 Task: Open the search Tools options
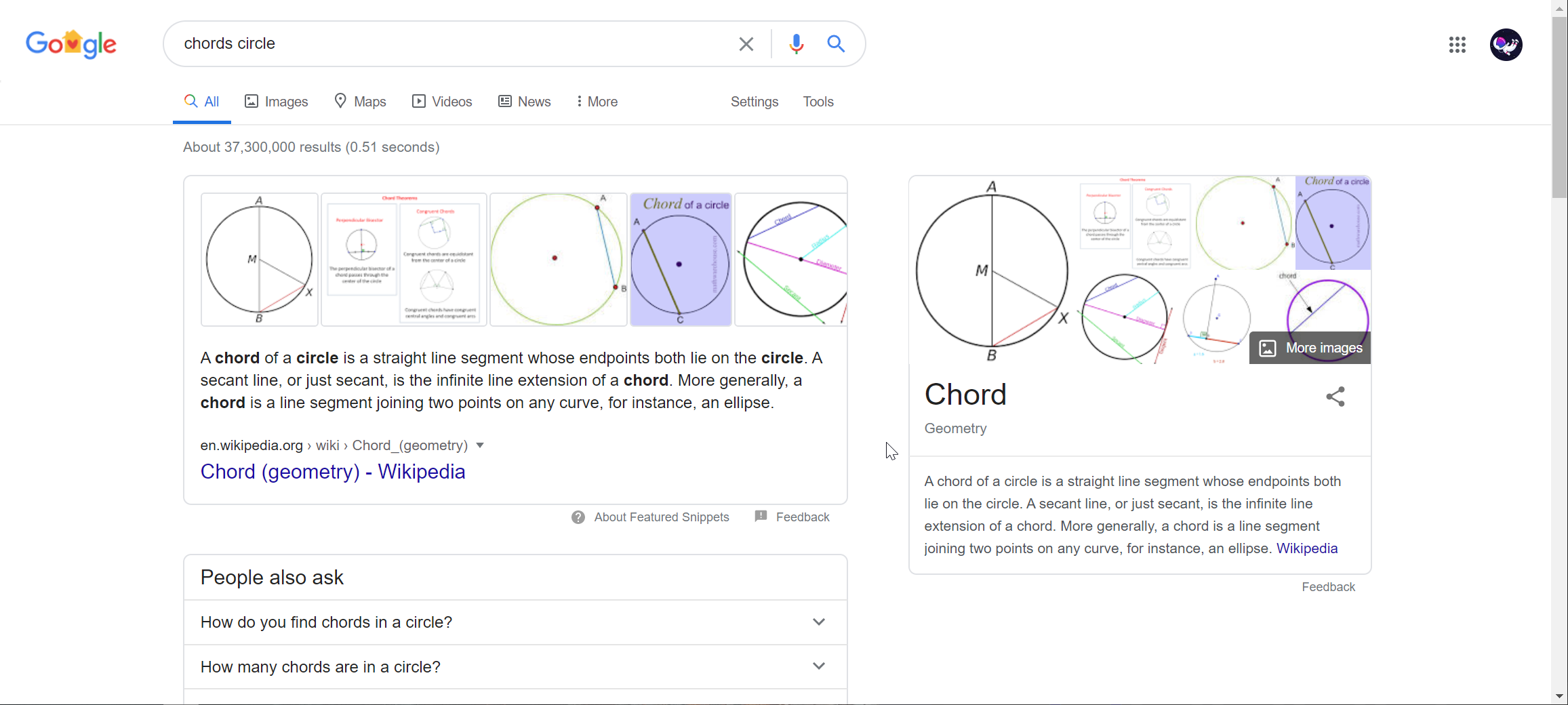(818, 102)
